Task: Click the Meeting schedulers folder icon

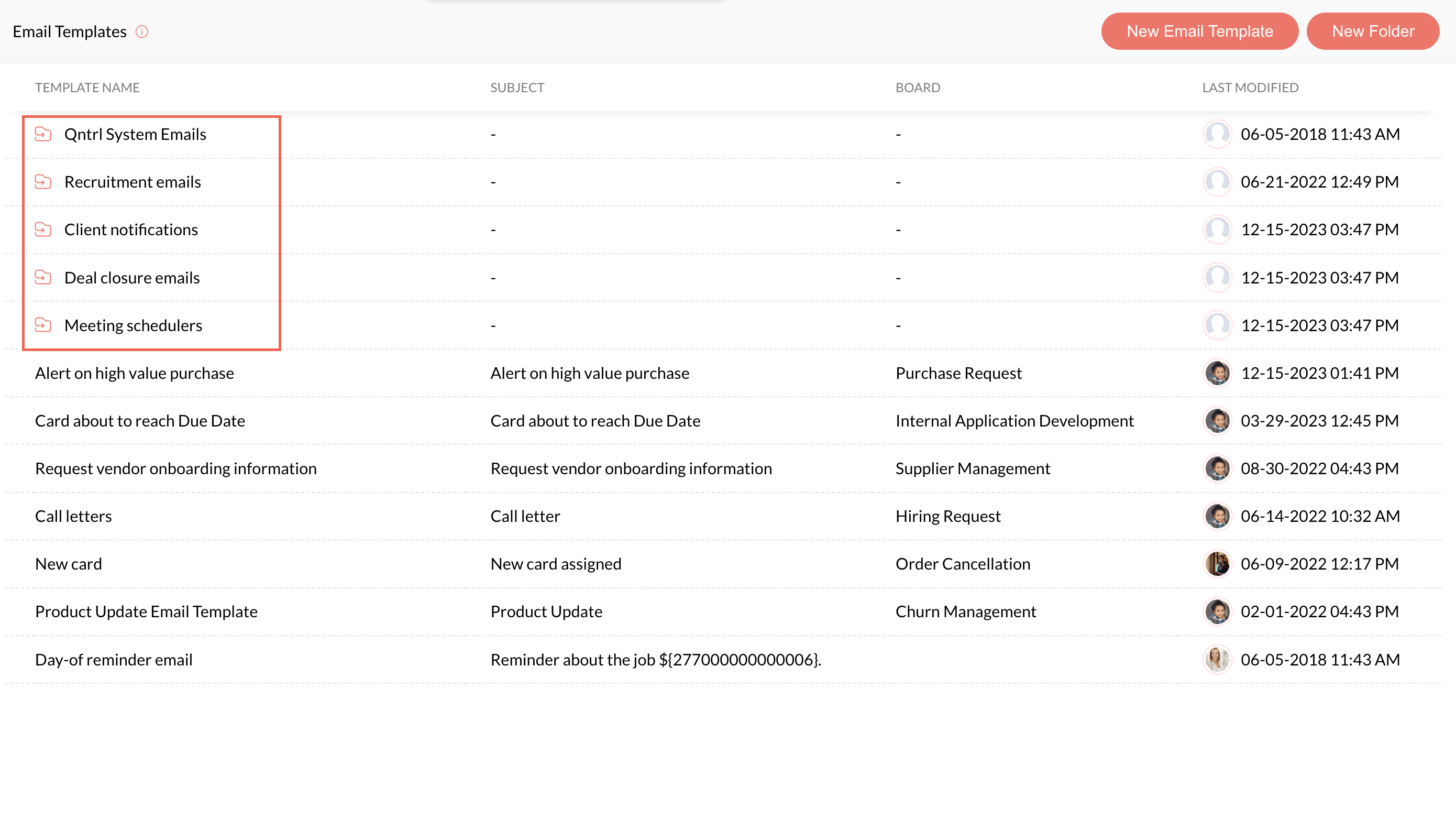Action: [43, 325]
